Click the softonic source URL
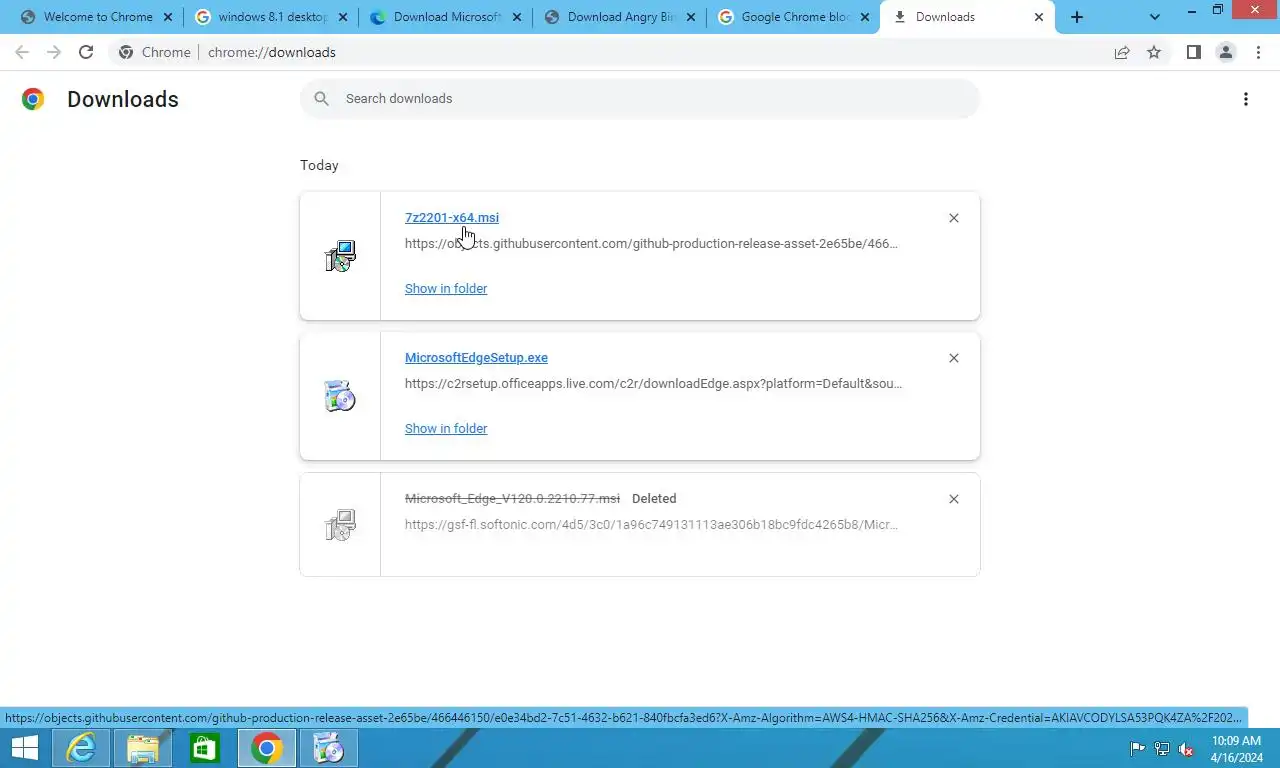The height and width of the screenshot is (768, 1280). (x=651, y=525)
